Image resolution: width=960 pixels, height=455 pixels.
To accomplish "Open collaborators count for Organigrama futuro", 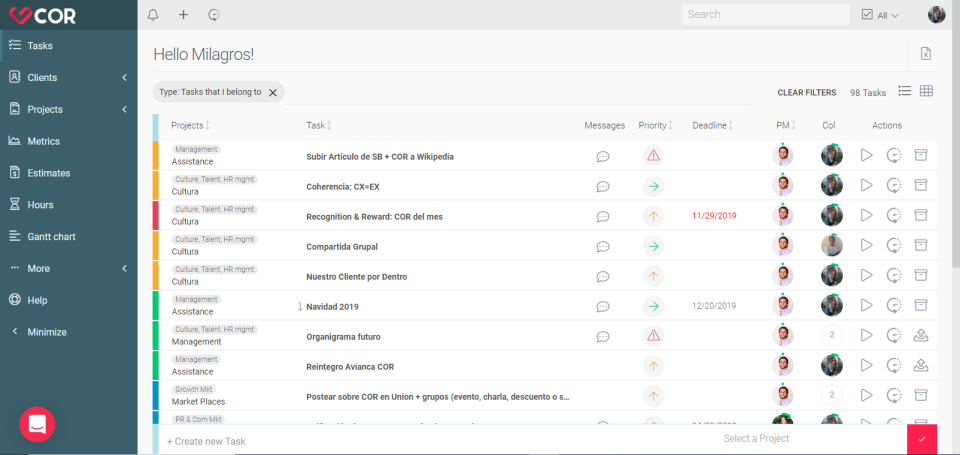I will [x=831, y=335].
